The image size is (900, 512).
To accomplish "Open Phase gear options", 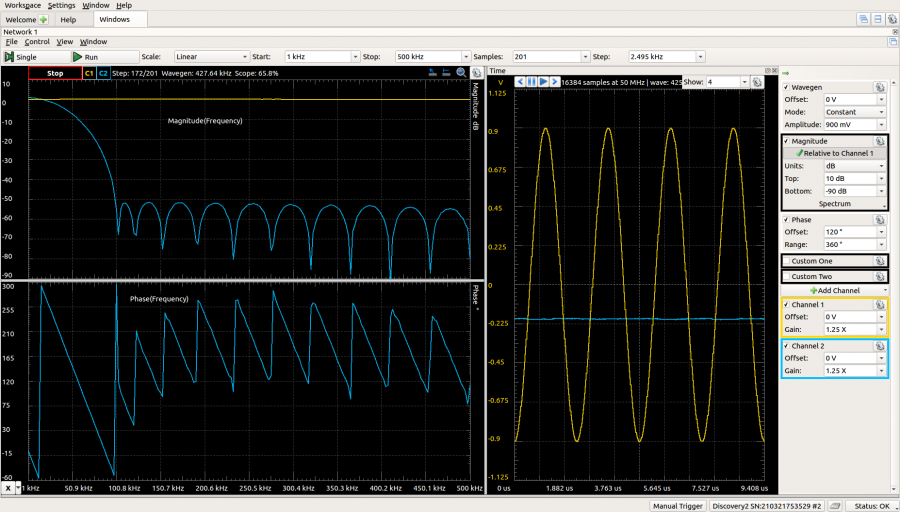I will coord(879,220).
